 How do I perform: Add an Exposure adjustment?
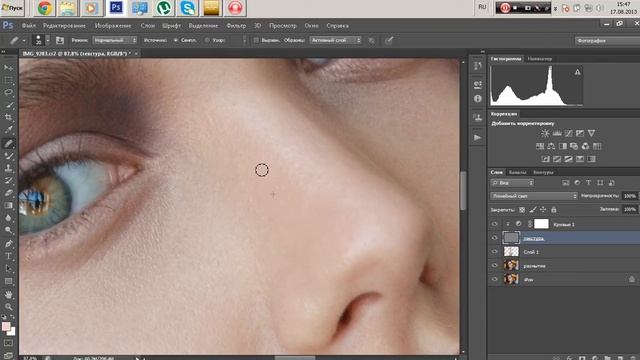click(580, 133)
